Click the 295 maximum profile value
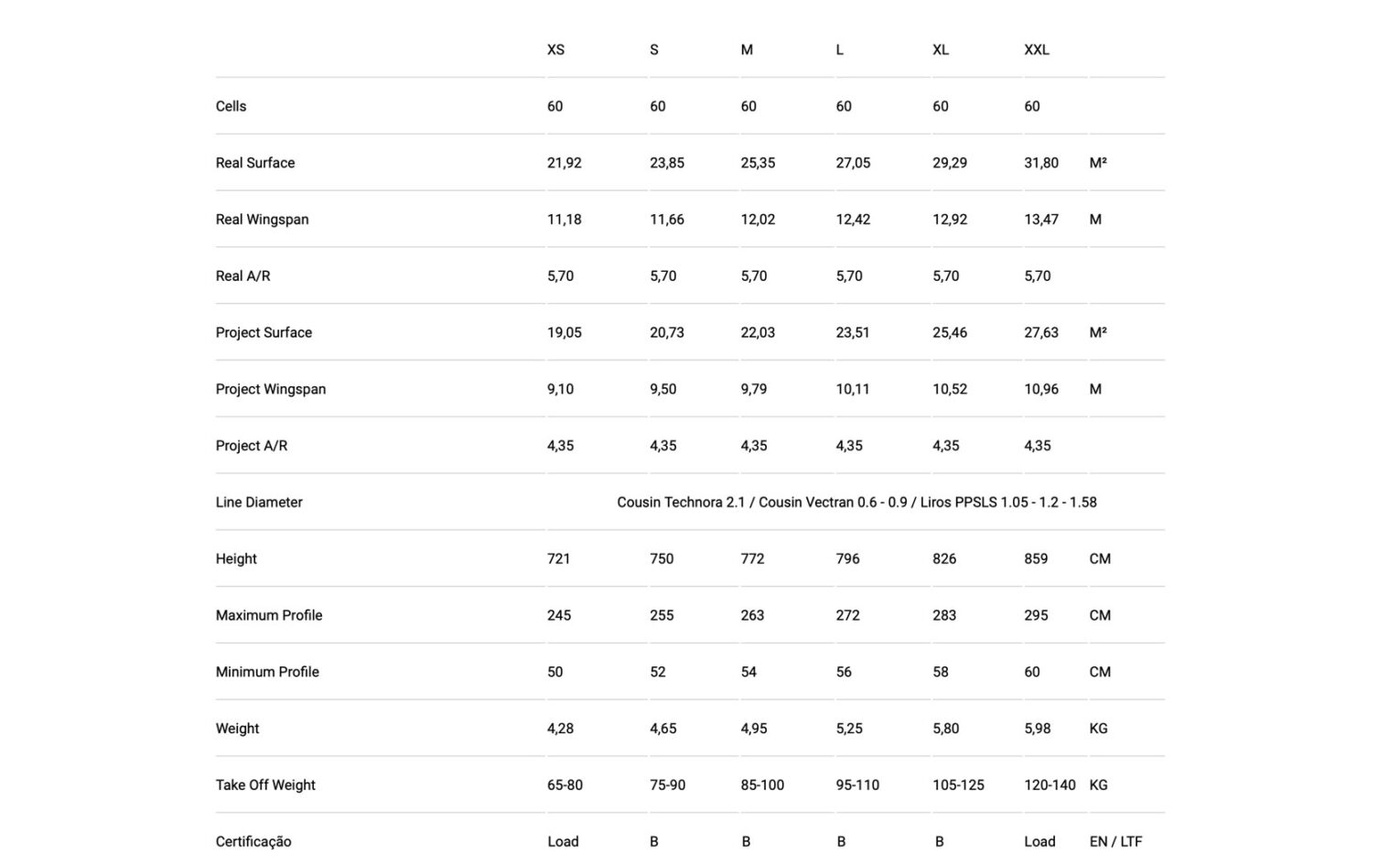The width and height of the screenshot is (1400, 865). 1036,616
